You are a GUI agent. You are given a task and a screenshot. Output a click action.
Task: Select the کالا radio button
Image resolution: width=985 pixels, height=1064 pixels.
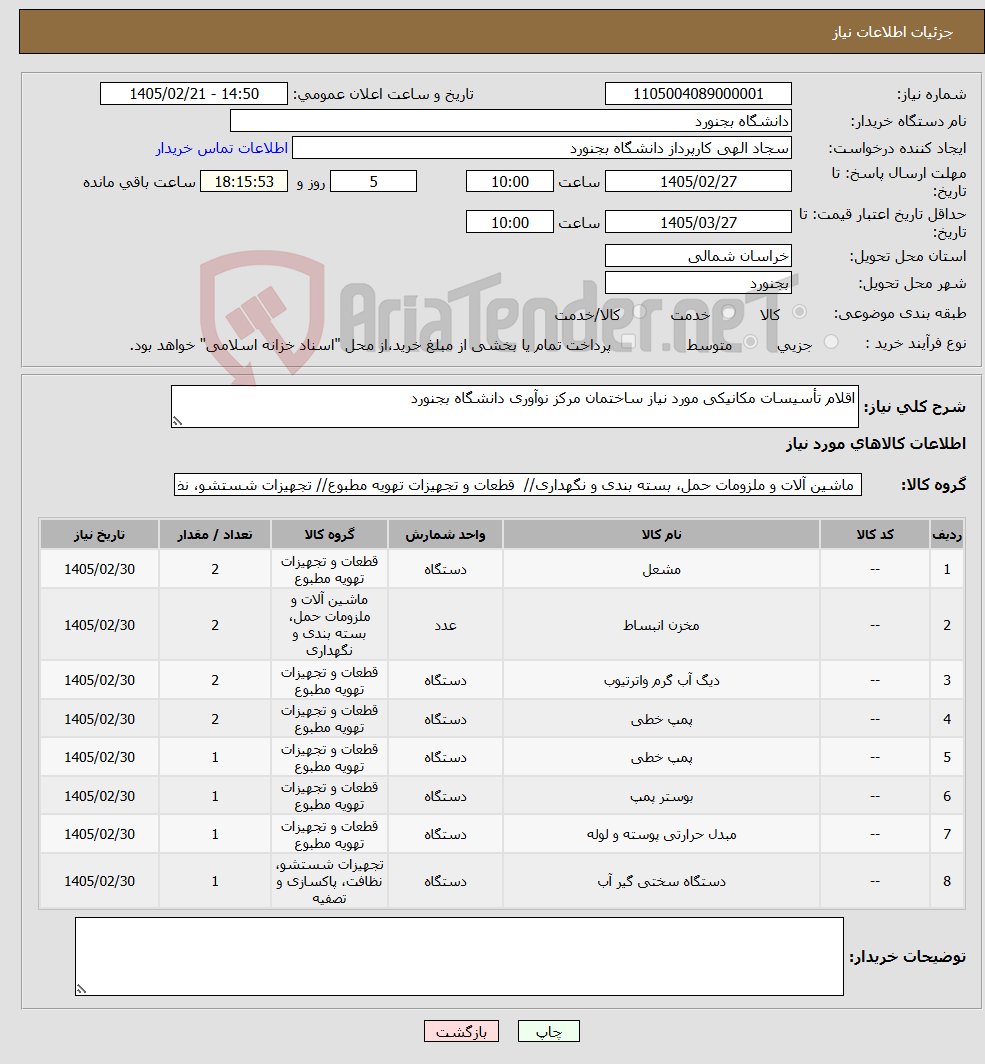[799, 312]
